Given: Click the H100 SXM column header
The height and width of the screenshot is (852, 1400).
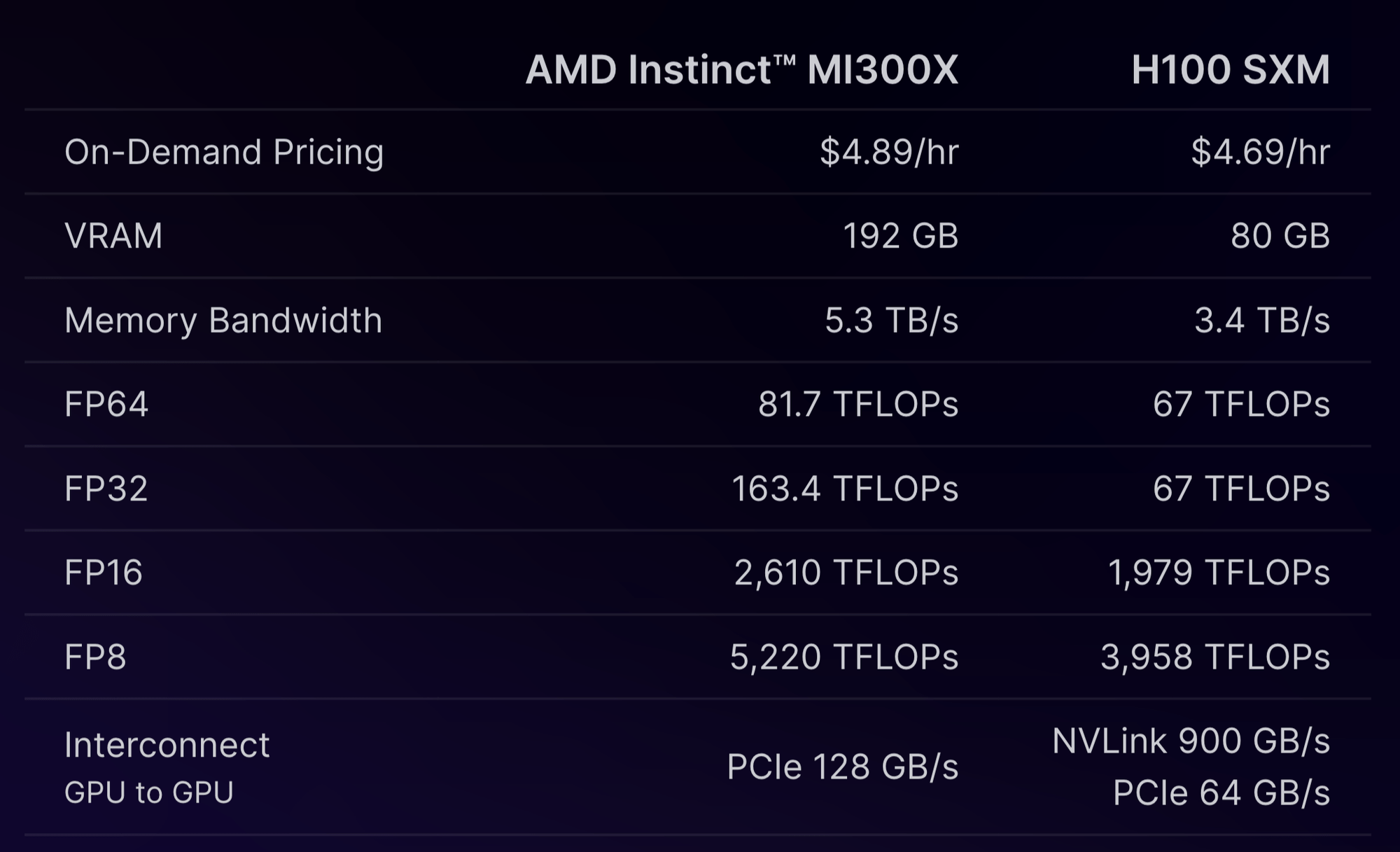Looking at the screenshot, I should tap(1230, 70).
